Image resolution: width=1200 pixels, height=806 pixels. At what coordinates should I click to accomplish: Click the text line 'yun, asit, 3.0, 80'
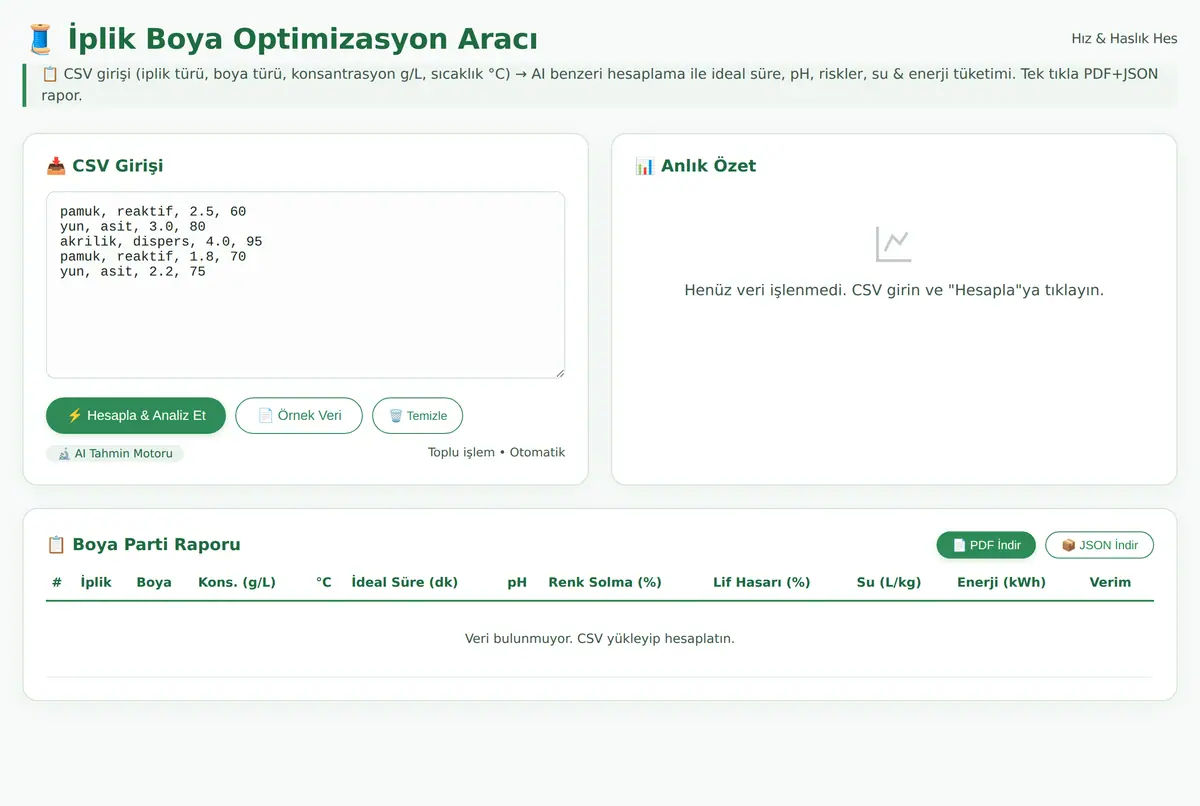[133, 227]
